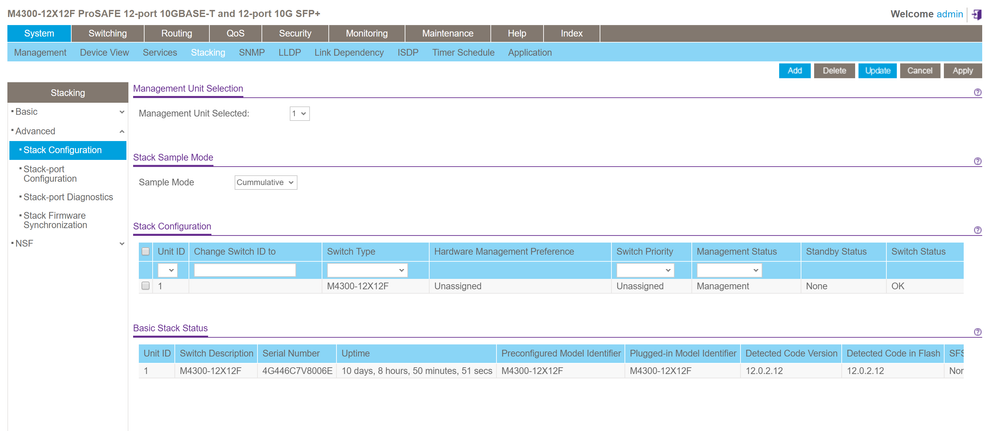Click the Cancel button

tap(919, 71)
